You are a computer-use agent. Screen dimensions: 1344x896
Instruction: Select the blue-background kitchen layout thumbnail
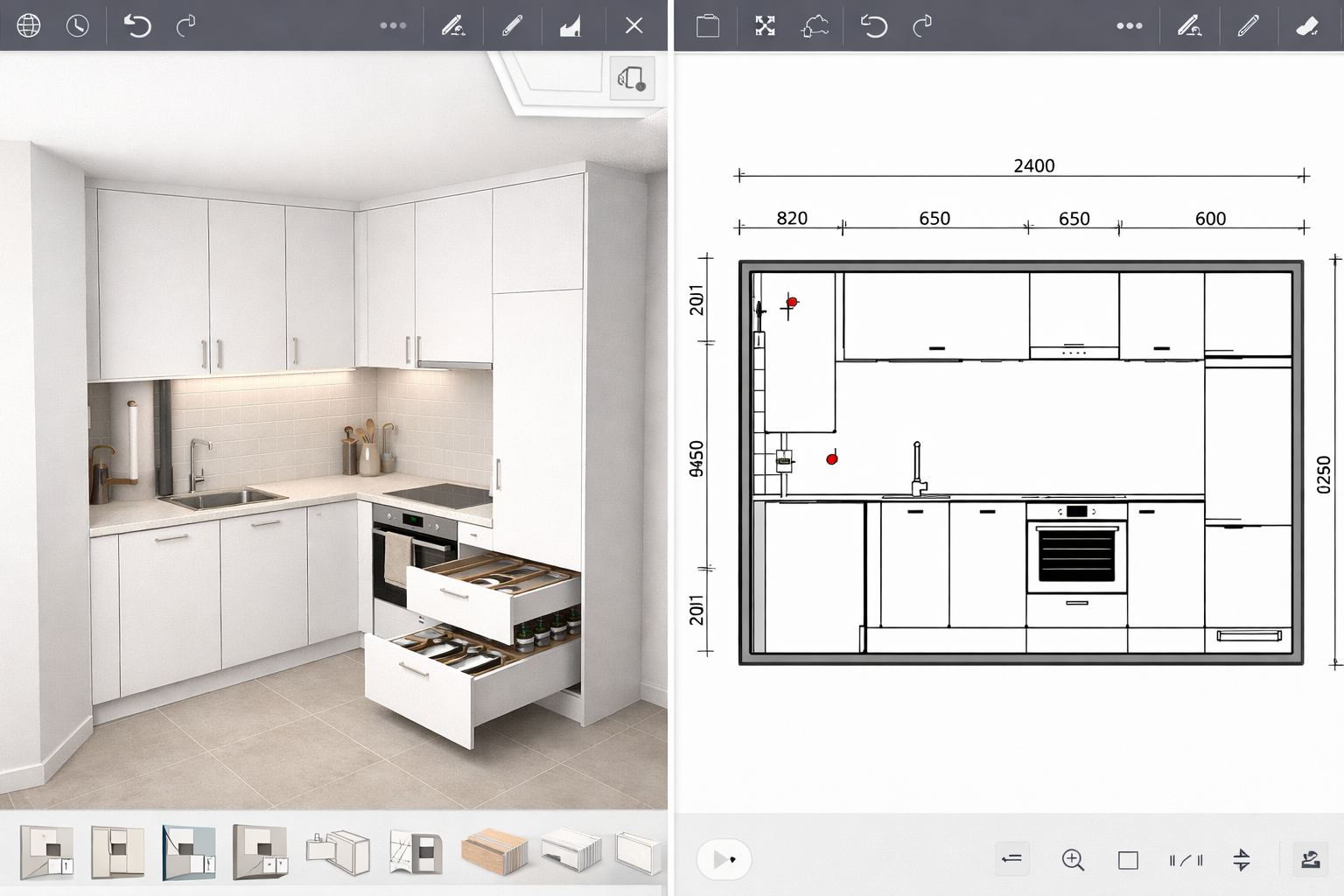point(189,852)
